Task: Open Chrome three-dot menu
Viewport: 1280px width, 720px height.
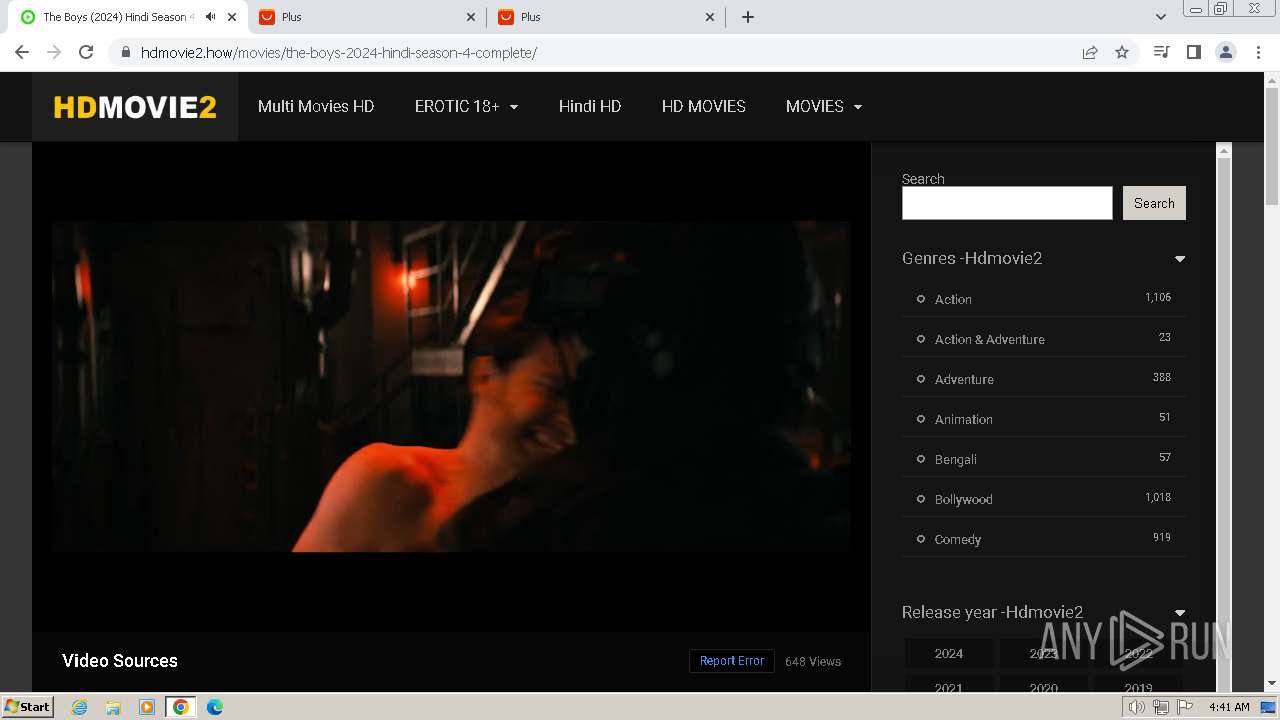Action: point(1258,52)
